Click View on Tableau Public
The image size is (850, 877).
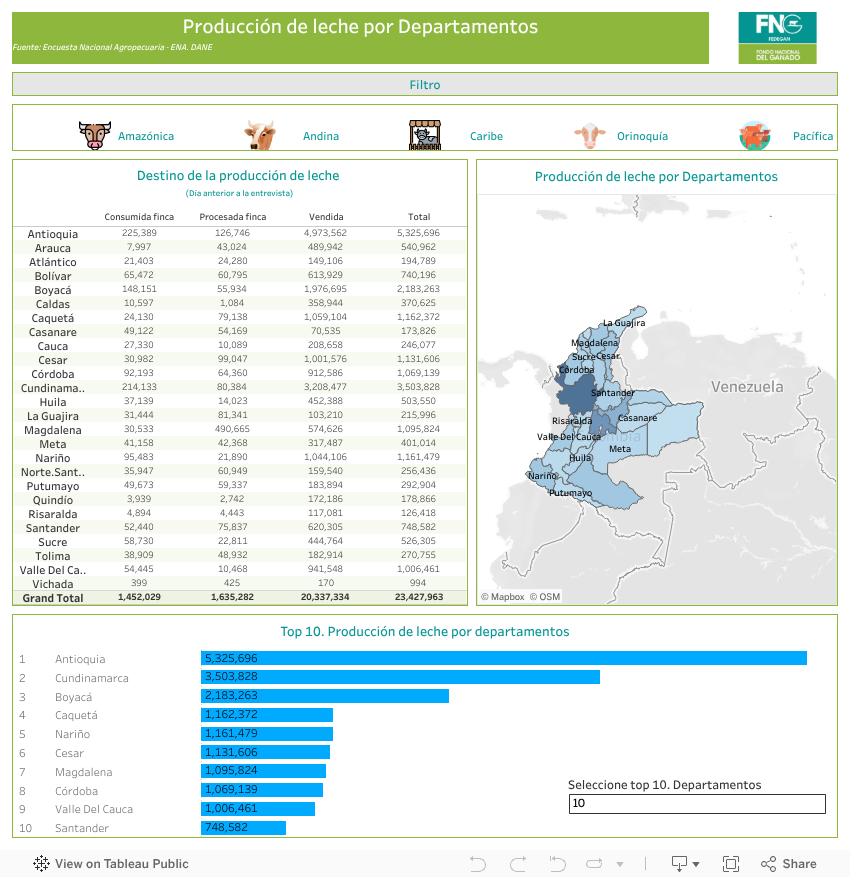(111, 864)
